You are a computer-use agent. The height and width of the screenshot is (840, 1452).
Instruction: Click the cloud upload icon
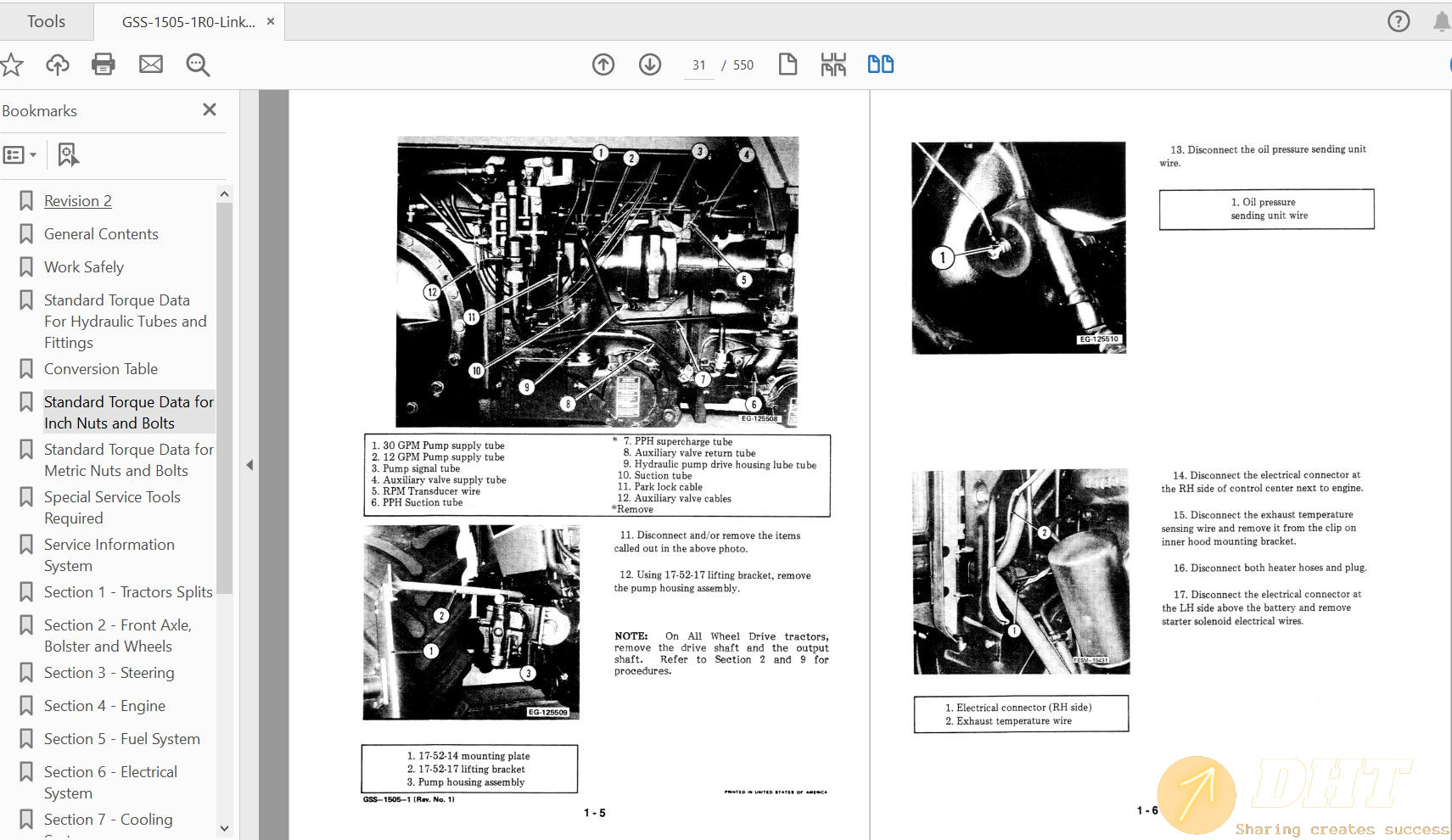pos(58,64)
